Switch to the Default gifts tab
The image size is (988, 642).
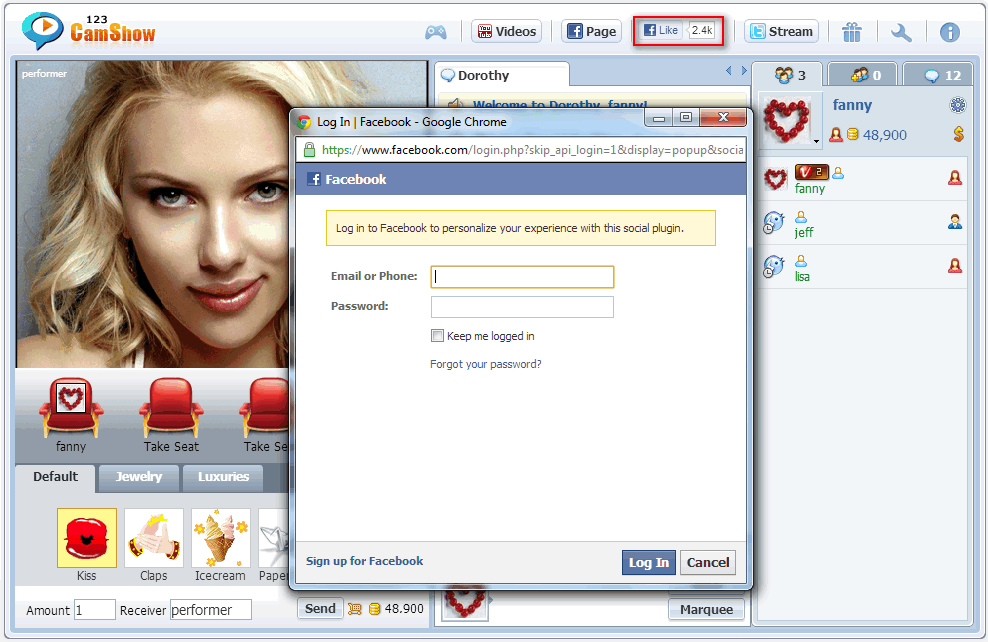coord(55,477)
